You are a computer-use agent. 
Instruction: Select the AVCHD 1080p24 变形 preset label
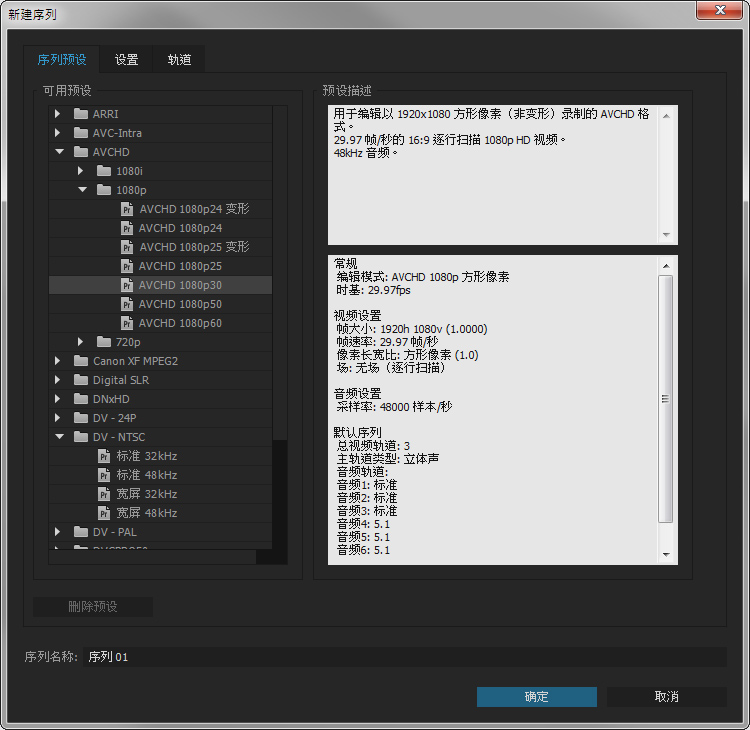pos(194,209)
